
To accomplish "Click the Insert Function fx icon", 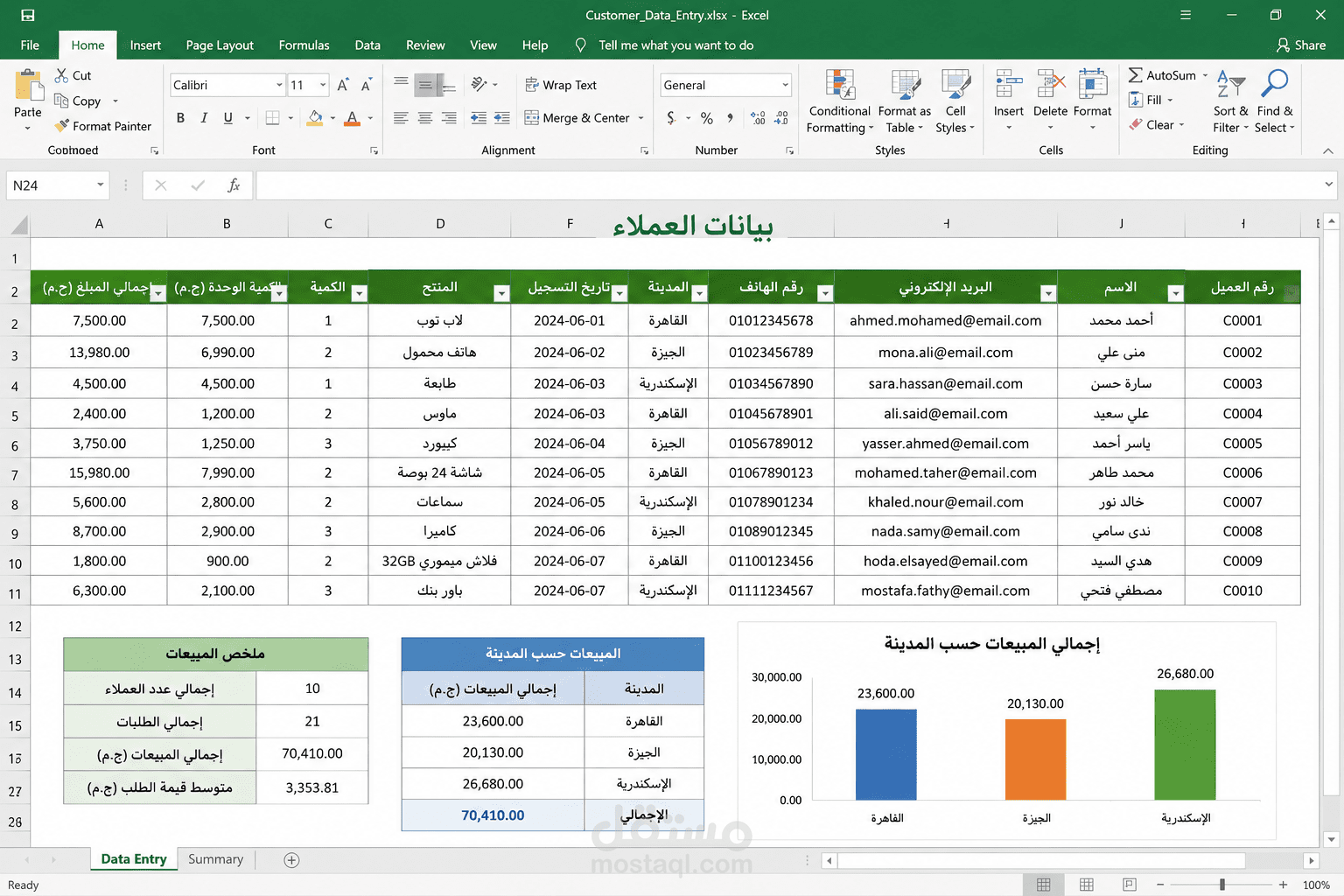I will [234, 185].
